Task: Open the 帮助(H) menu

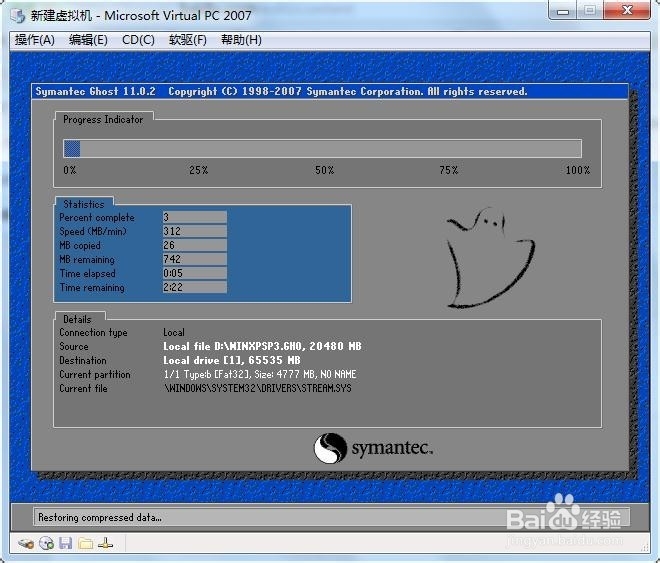Action: point(241,40)
